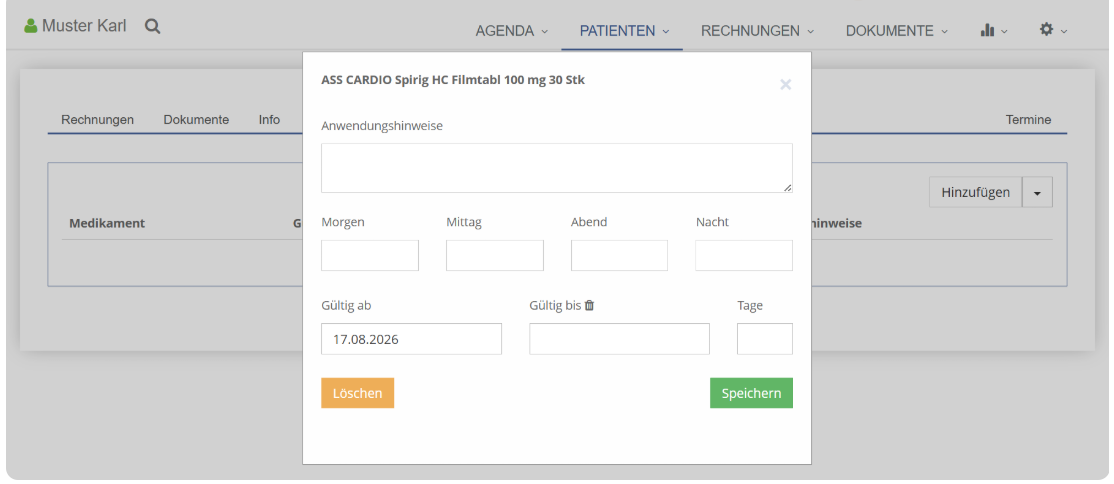Open the PATIENTEN menu
1114x484 pixels.
tap(624, 31)
